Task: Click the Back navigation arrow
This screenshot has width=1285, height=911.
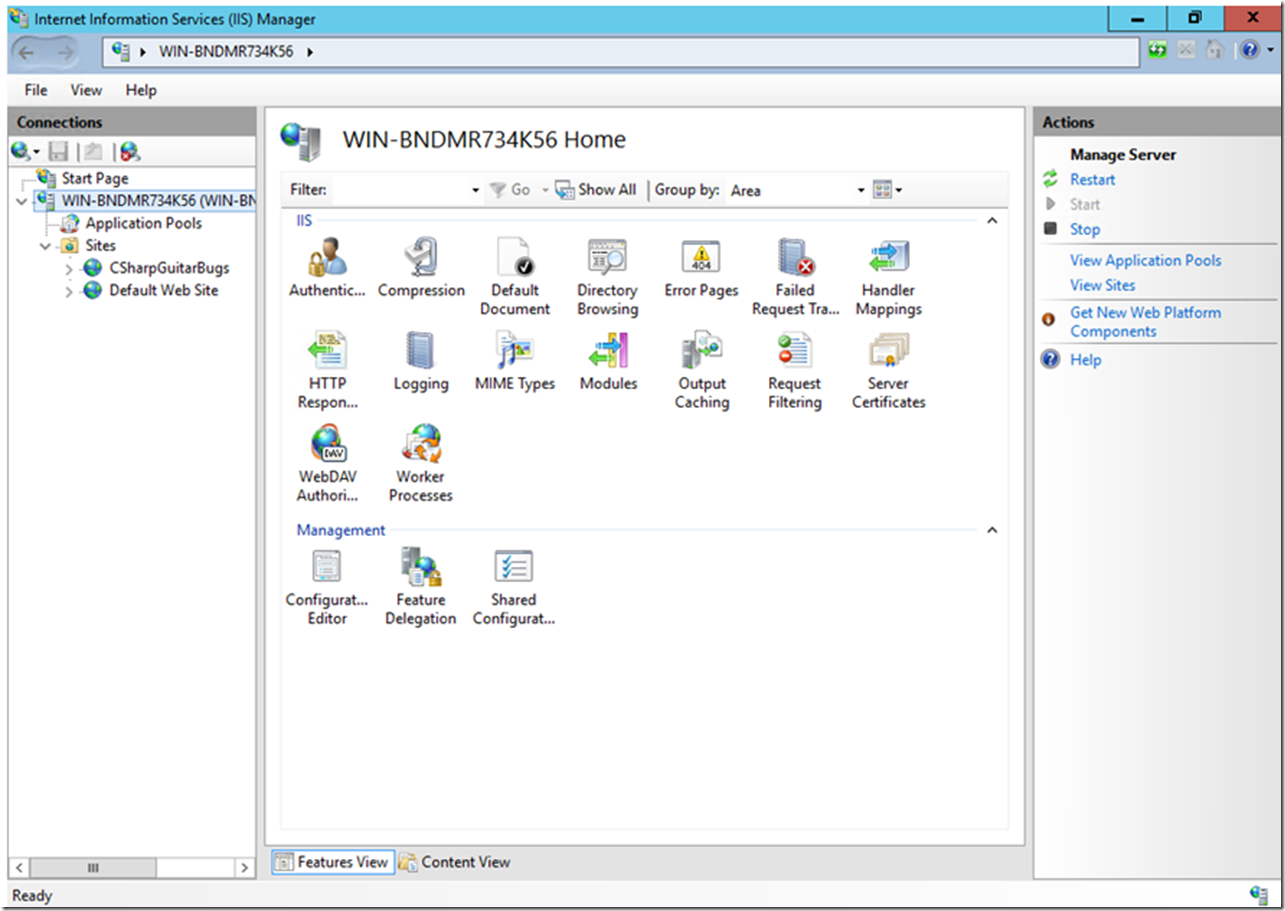Action: coord(27,52)
